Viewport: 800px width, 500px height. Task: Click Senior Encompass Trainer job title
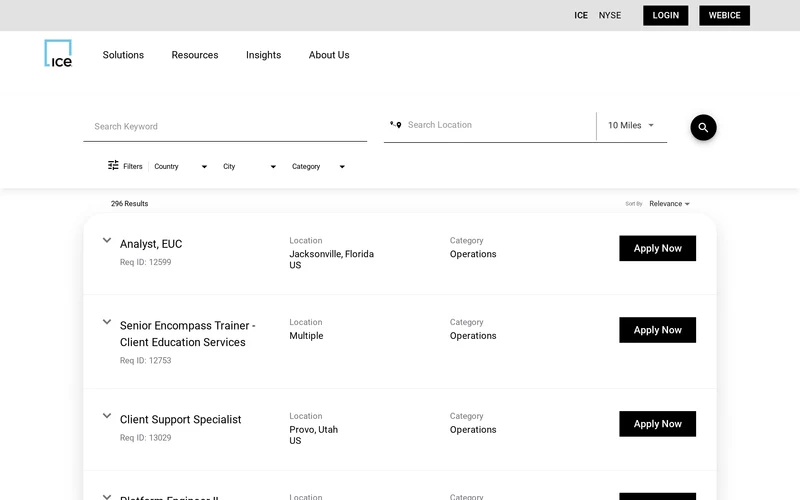pos(188,334)
